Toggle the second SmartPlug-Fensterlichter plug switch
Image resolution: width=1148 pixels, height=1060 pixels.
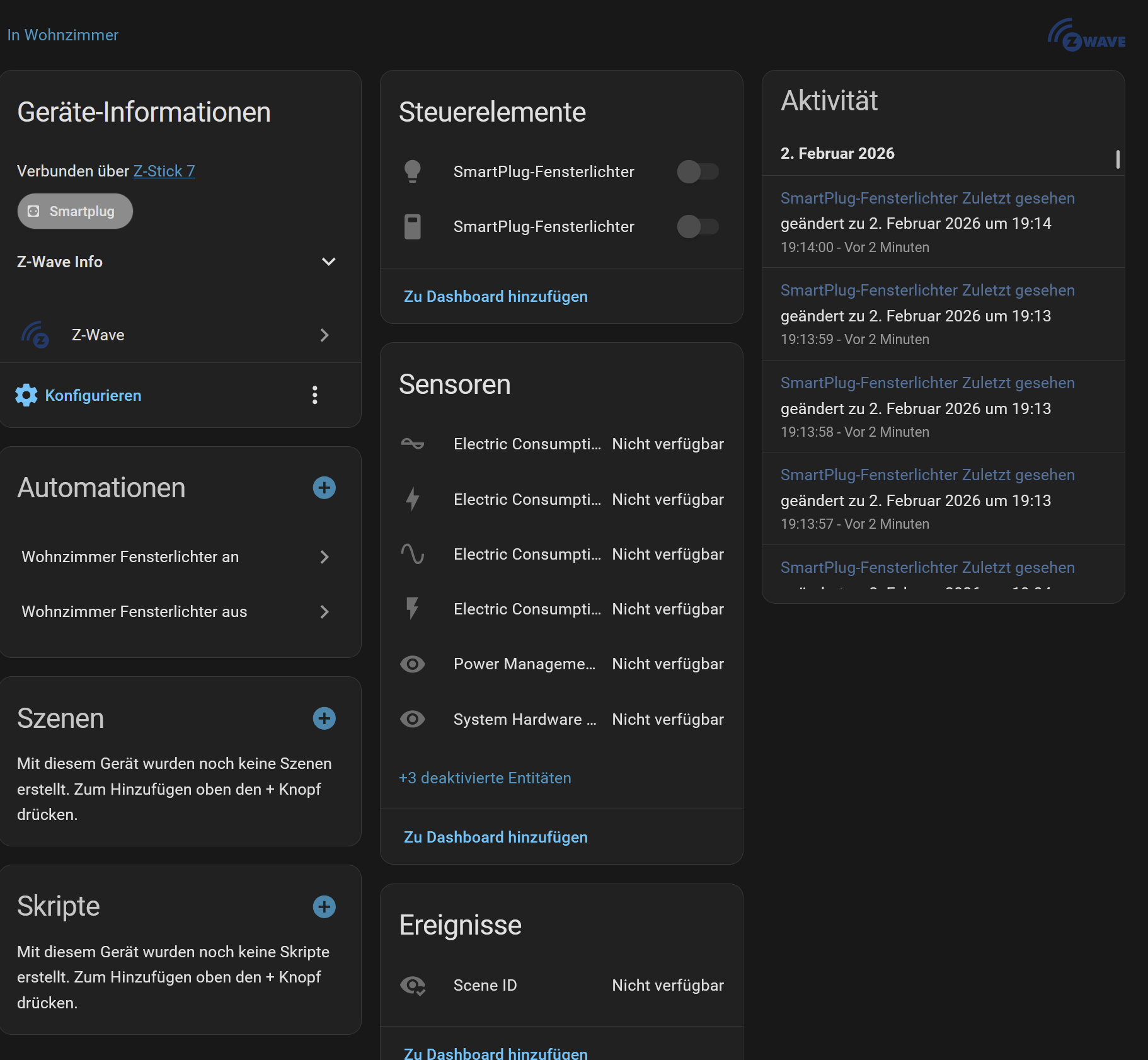697,227
